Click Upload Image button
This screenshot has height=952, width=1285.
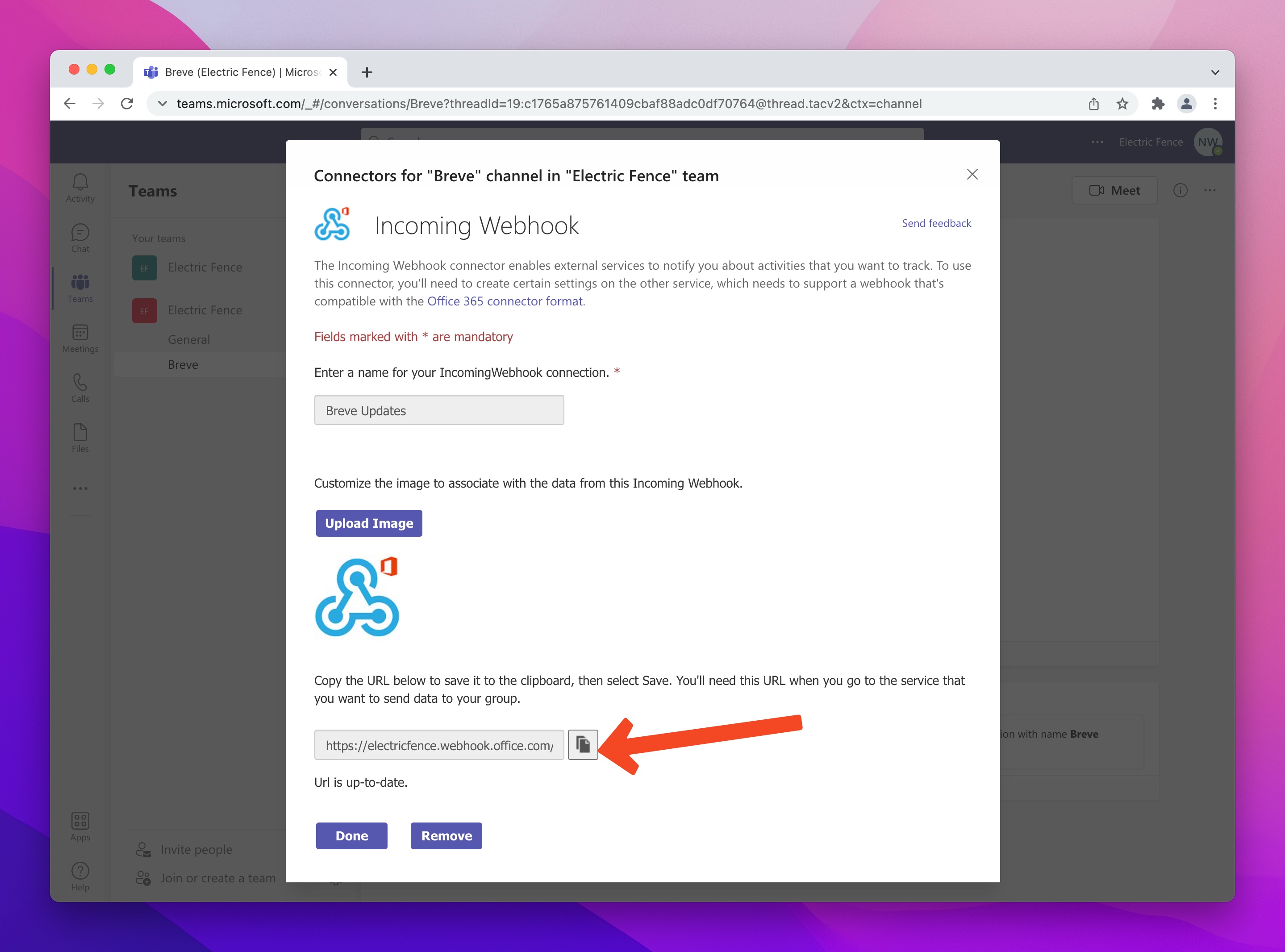[x=369, y=523]
